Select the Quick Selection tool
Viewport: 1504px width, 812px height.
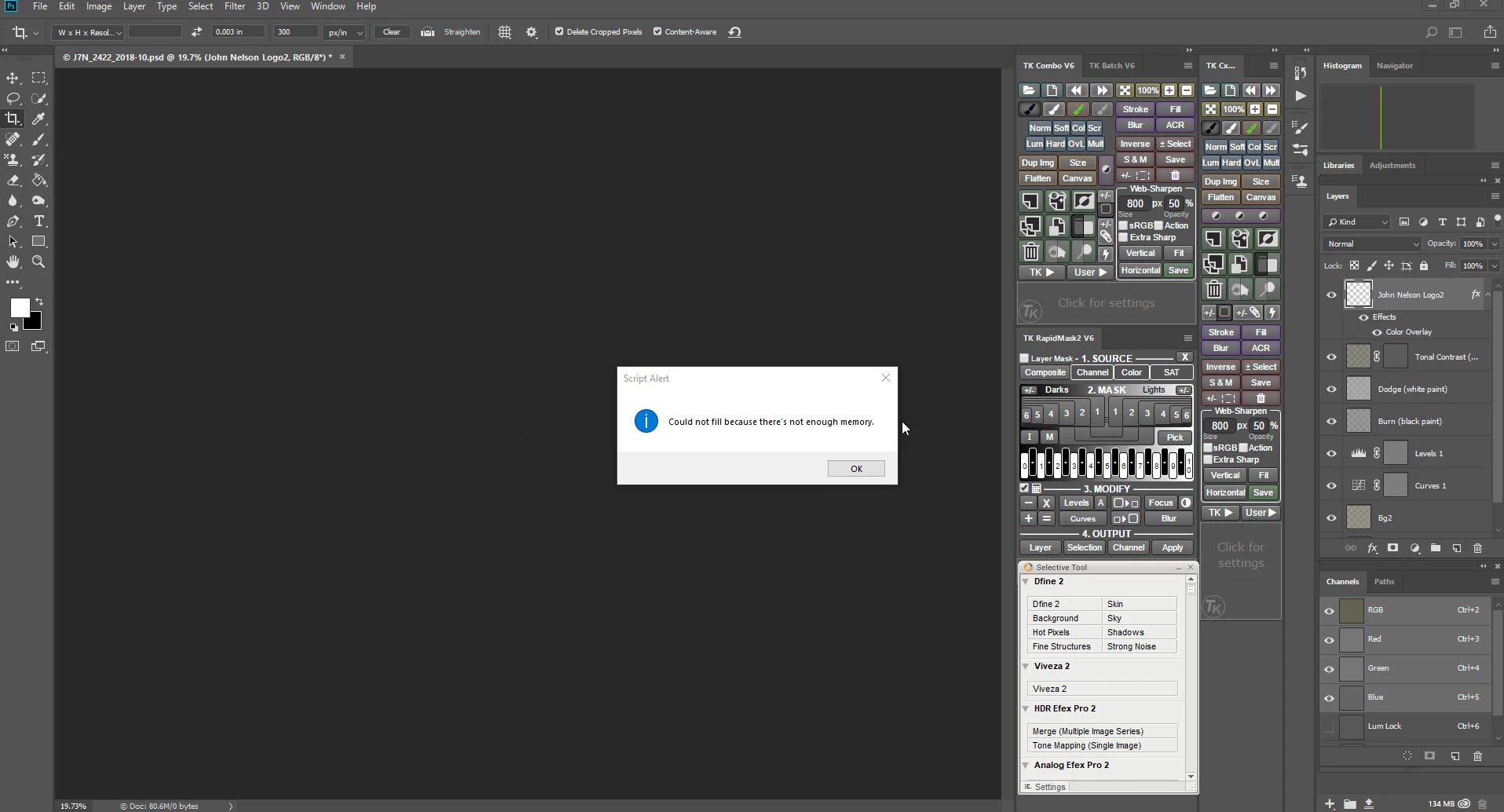coord(38,98)
